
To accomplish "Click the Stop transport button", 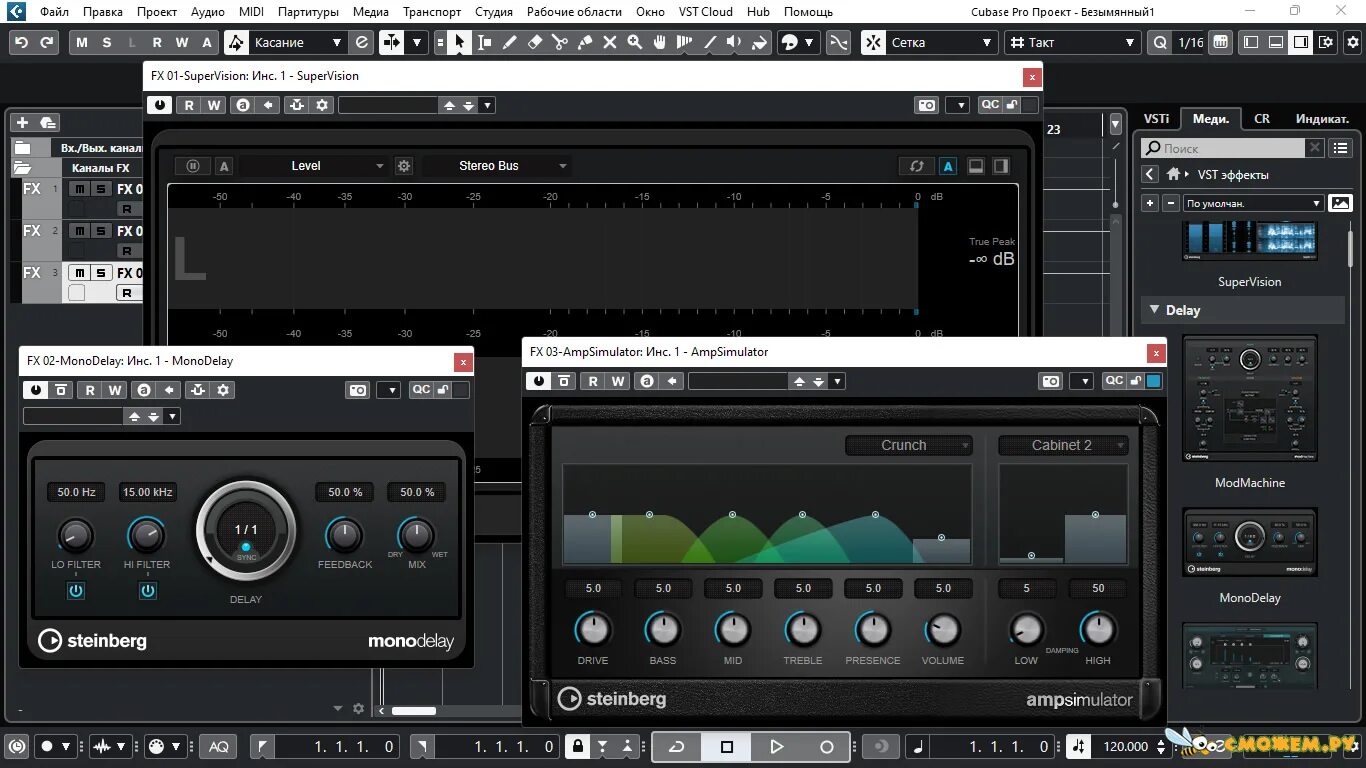I will 727,746.
